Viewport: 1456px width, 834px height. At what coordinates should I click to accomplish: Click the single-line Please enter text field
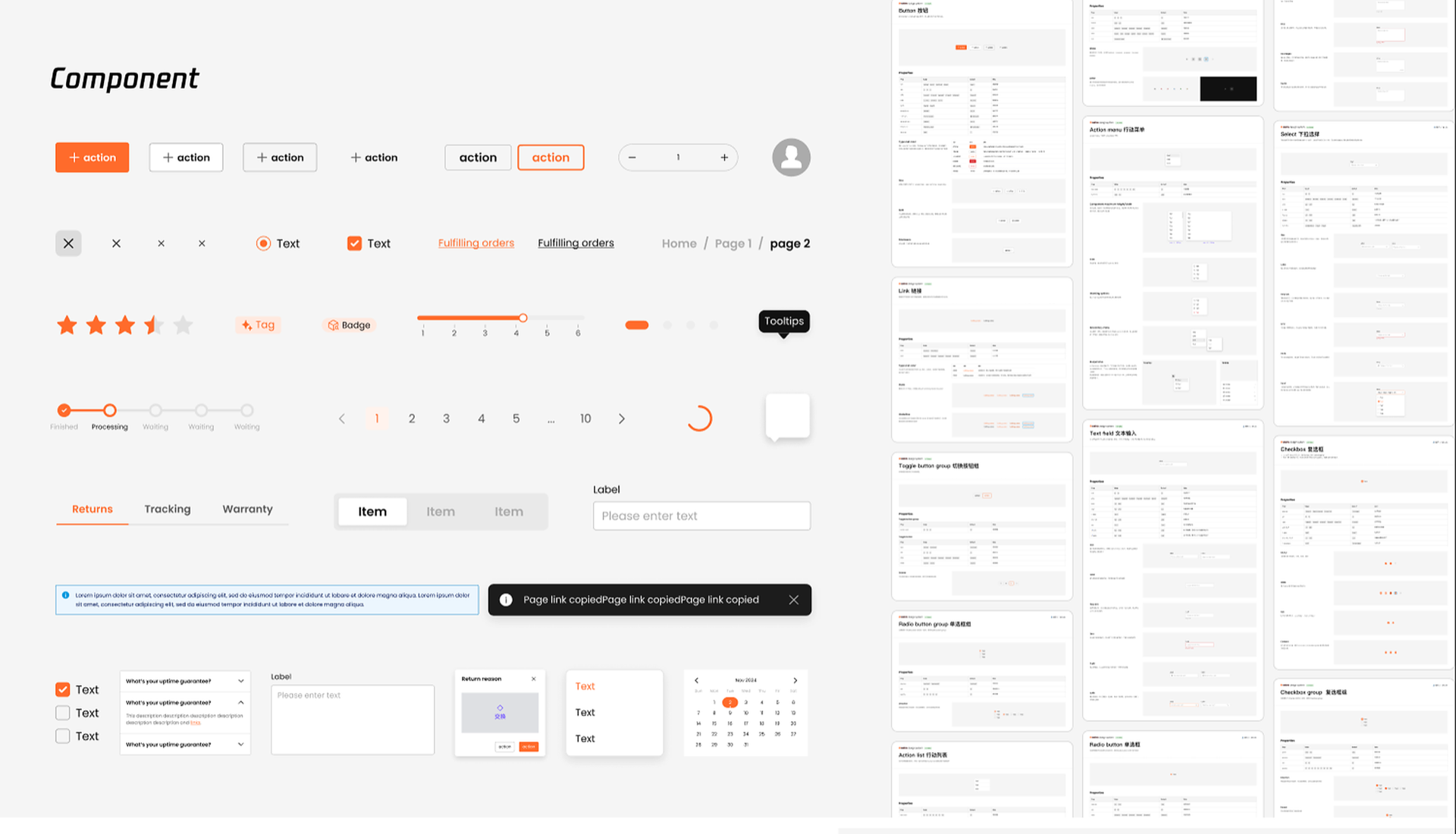(701, 516)
